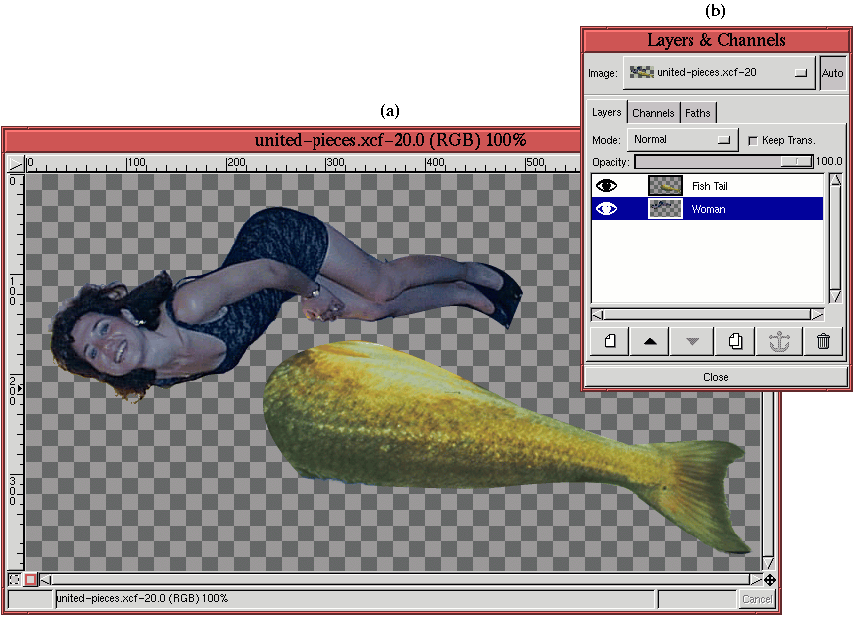Image resolution: width=853 pixels, height=617 pixels.
Task: Lower the layer with down arrow button
Action: point(694,341)
